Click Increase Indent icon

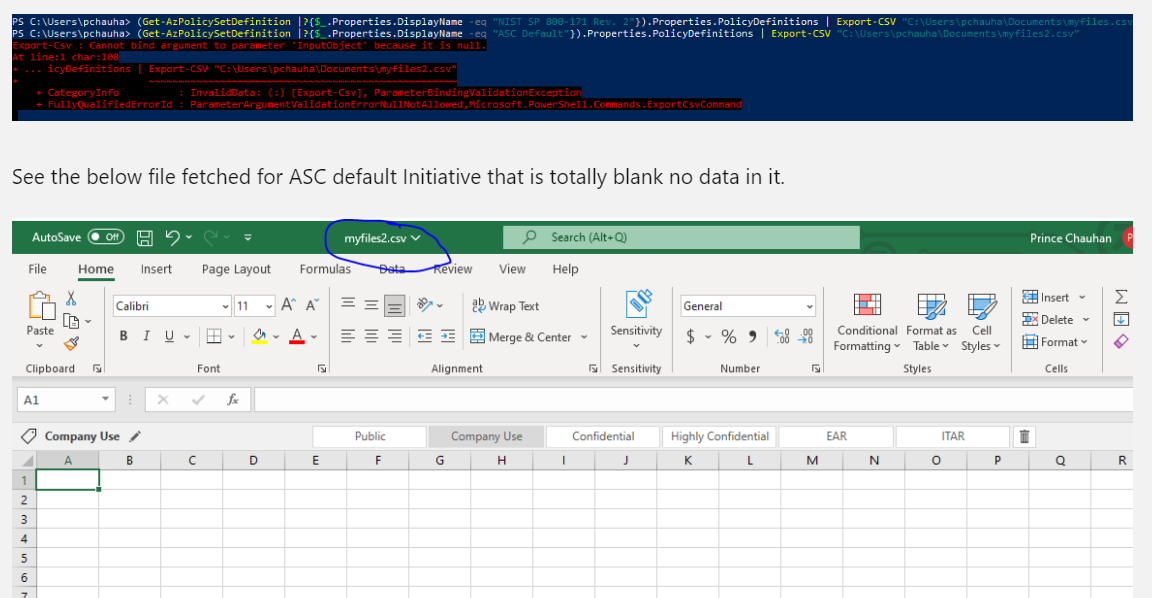point(448,336)
